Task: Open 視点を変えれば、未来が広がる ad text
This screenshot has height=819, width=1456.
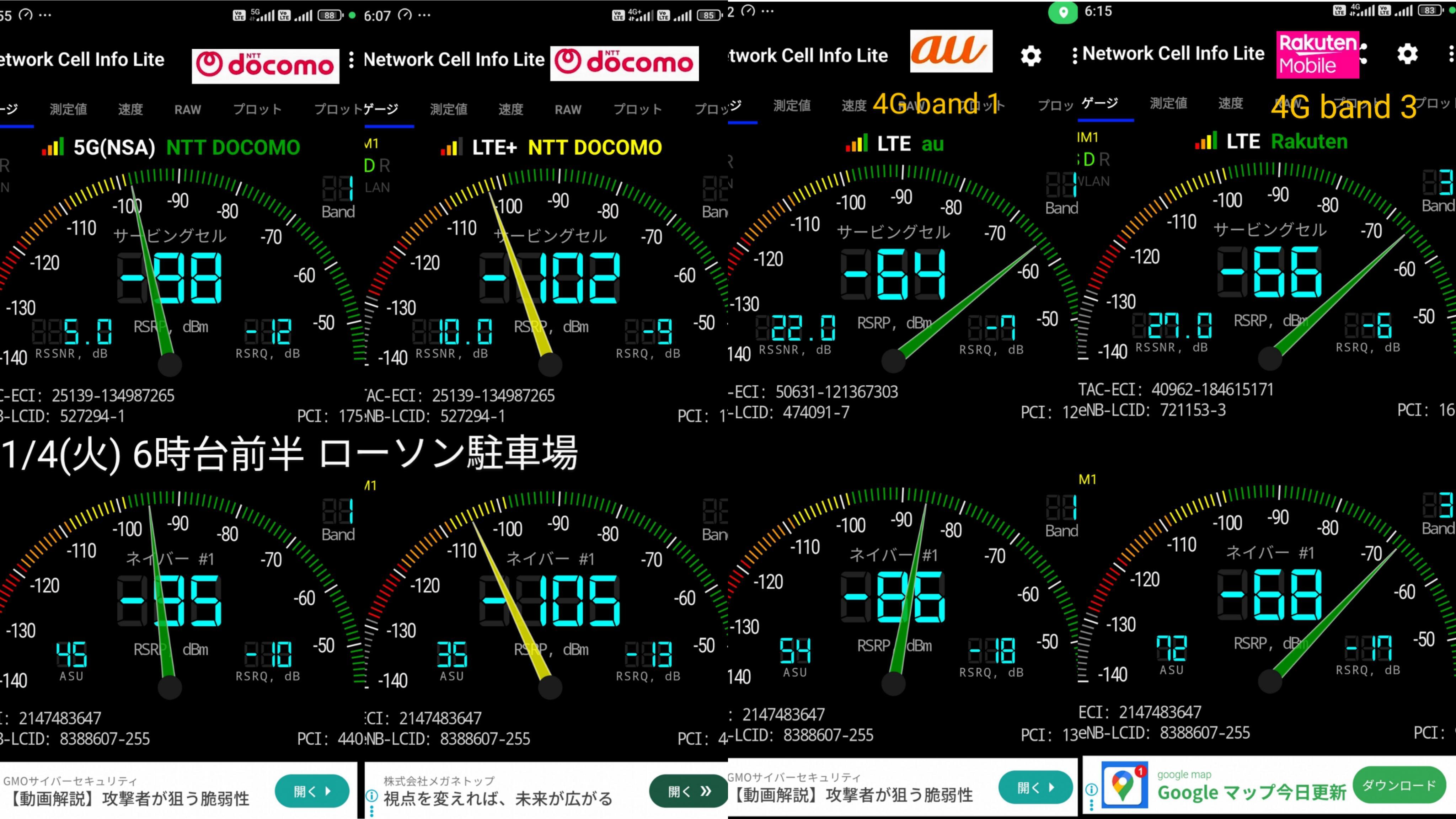Action: 497,798
